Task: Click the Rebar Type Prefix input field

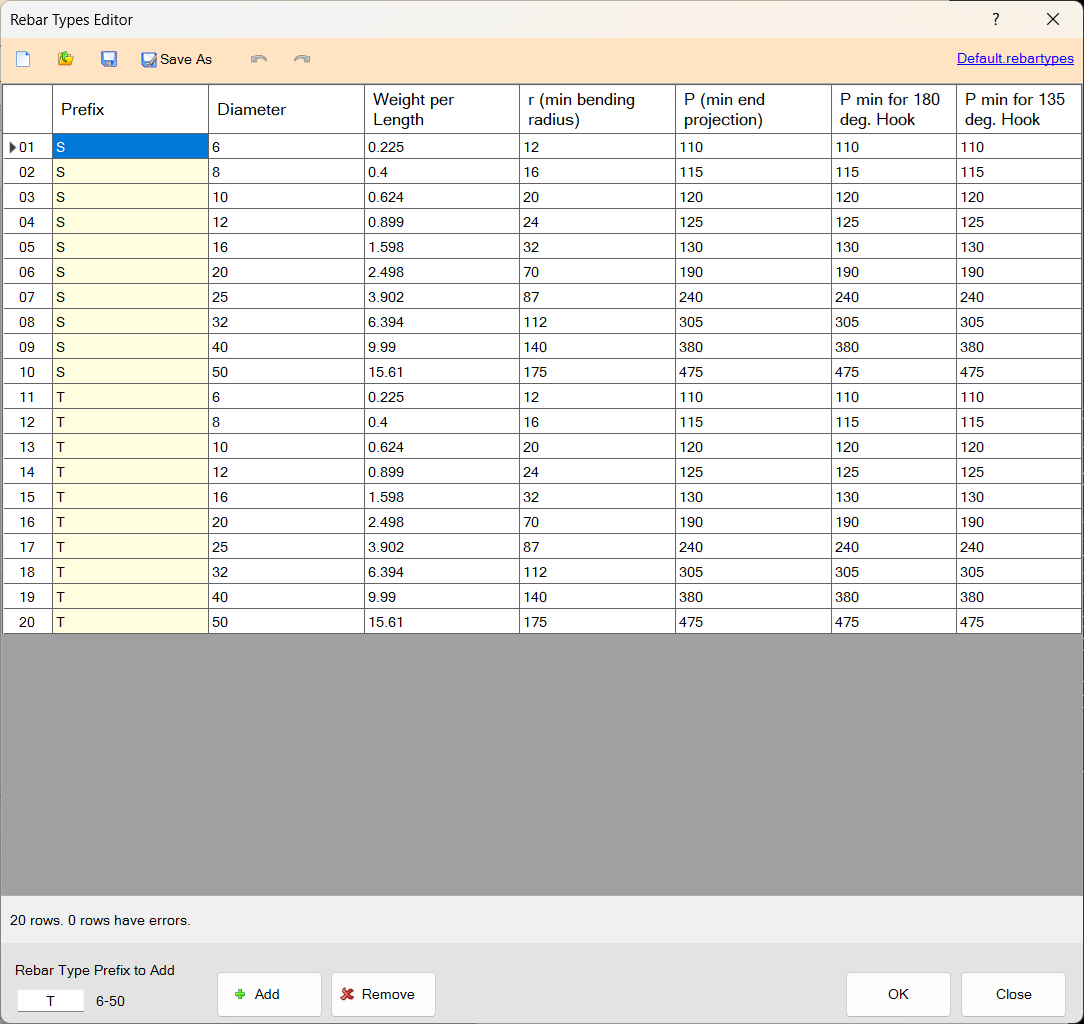Action: [x=51, y=1001]
